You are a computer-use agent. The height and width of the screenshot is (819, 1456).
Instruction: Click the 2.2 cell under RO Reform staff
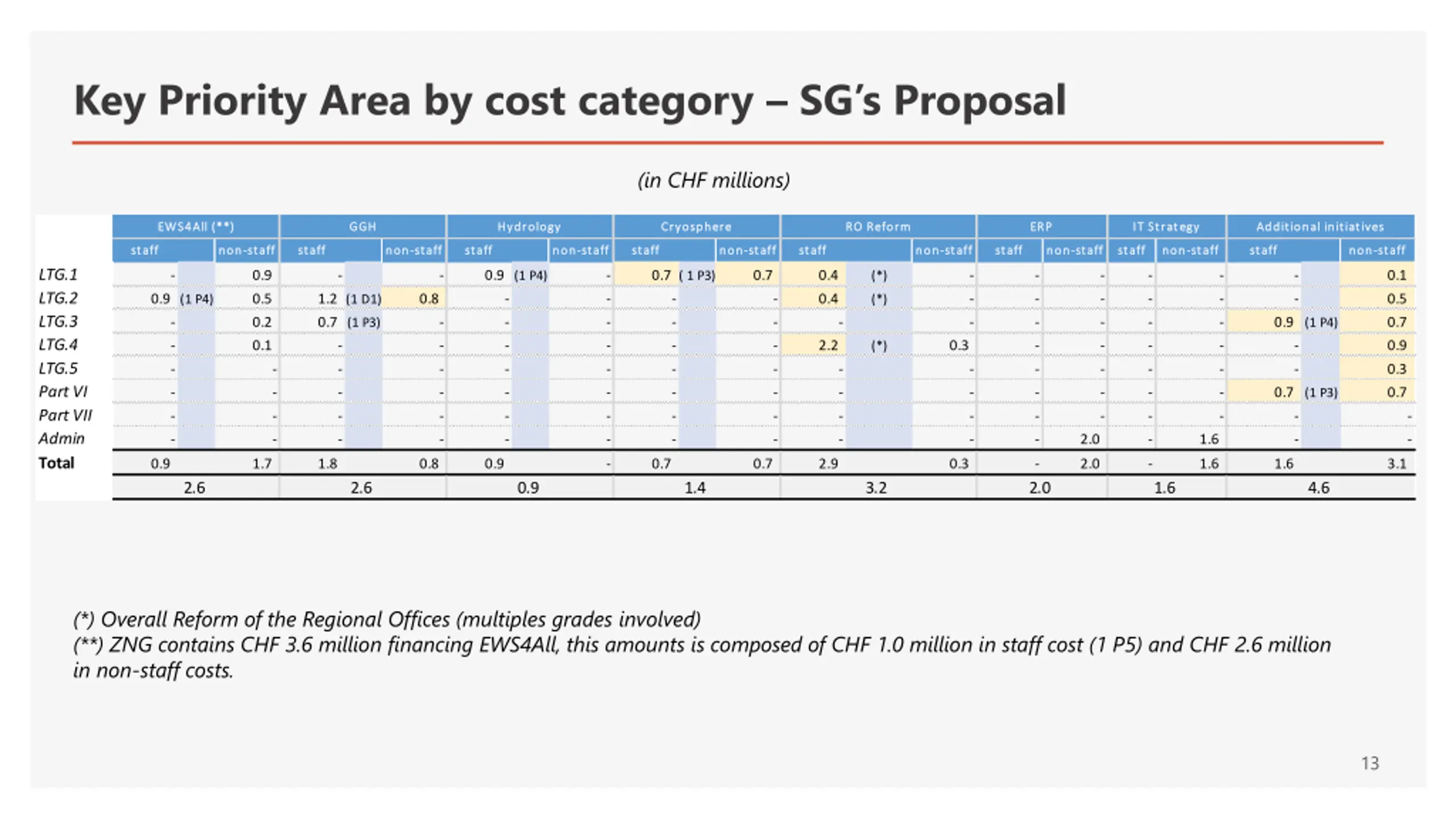pos(828,345)
